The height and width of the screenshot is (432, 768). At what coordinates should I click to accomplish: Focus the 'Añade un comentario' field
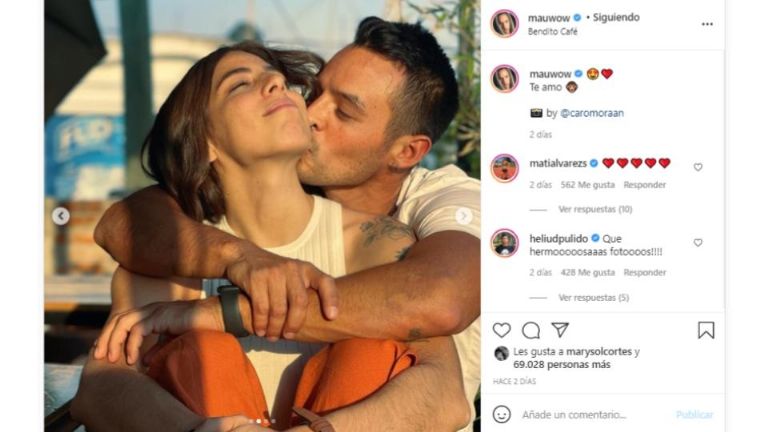click(x=590, y=414)
